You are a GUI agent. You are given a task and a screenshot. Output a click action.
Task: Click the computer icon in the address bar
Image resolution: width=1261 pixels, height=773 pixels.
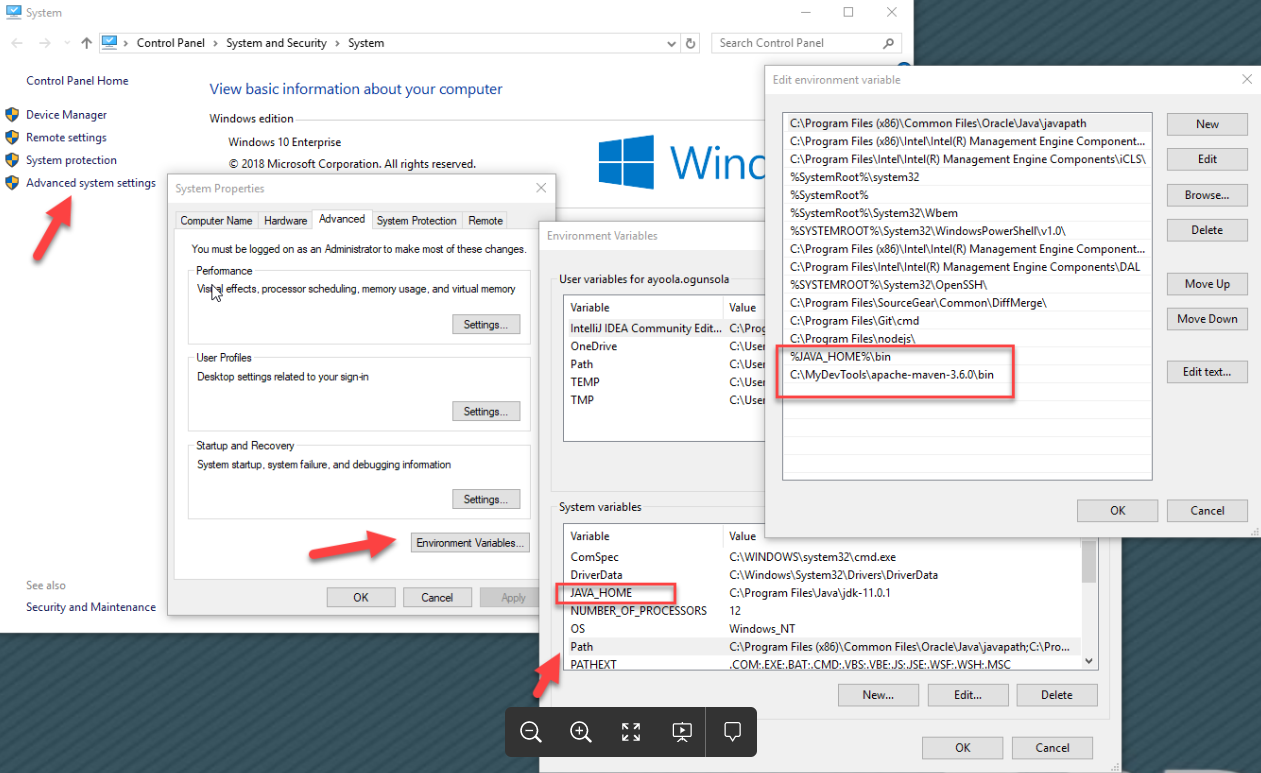pos(110,43)
